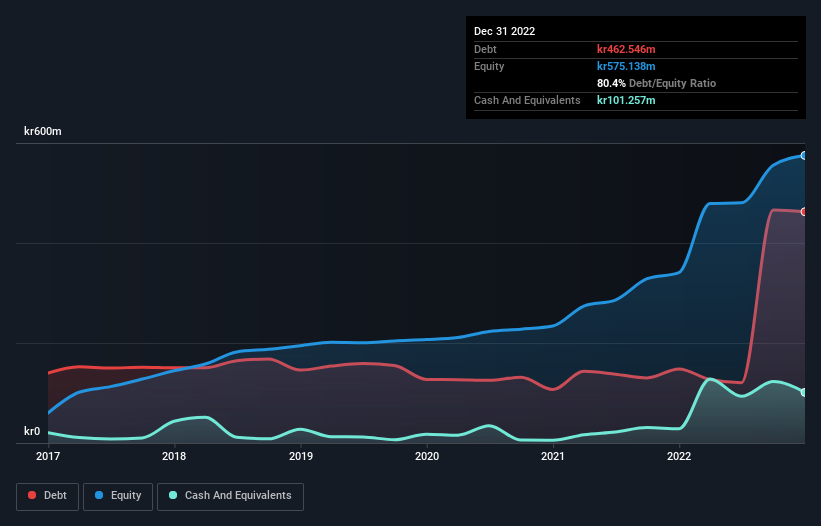Click the Dec 31 2022 tooltip date
This screenshot has height=526, width=821.
point(504,31)
